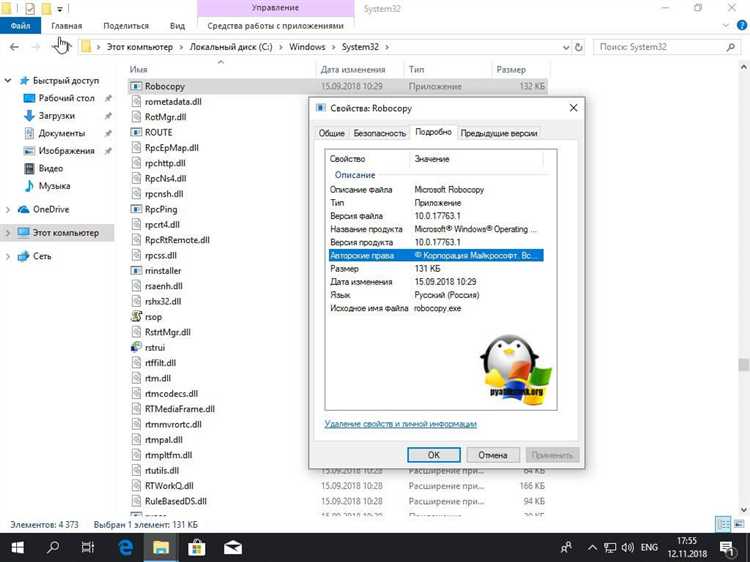Select the Авторские права property row
Image resolution: width=750 pixels, height=562 pixels.
436,255
